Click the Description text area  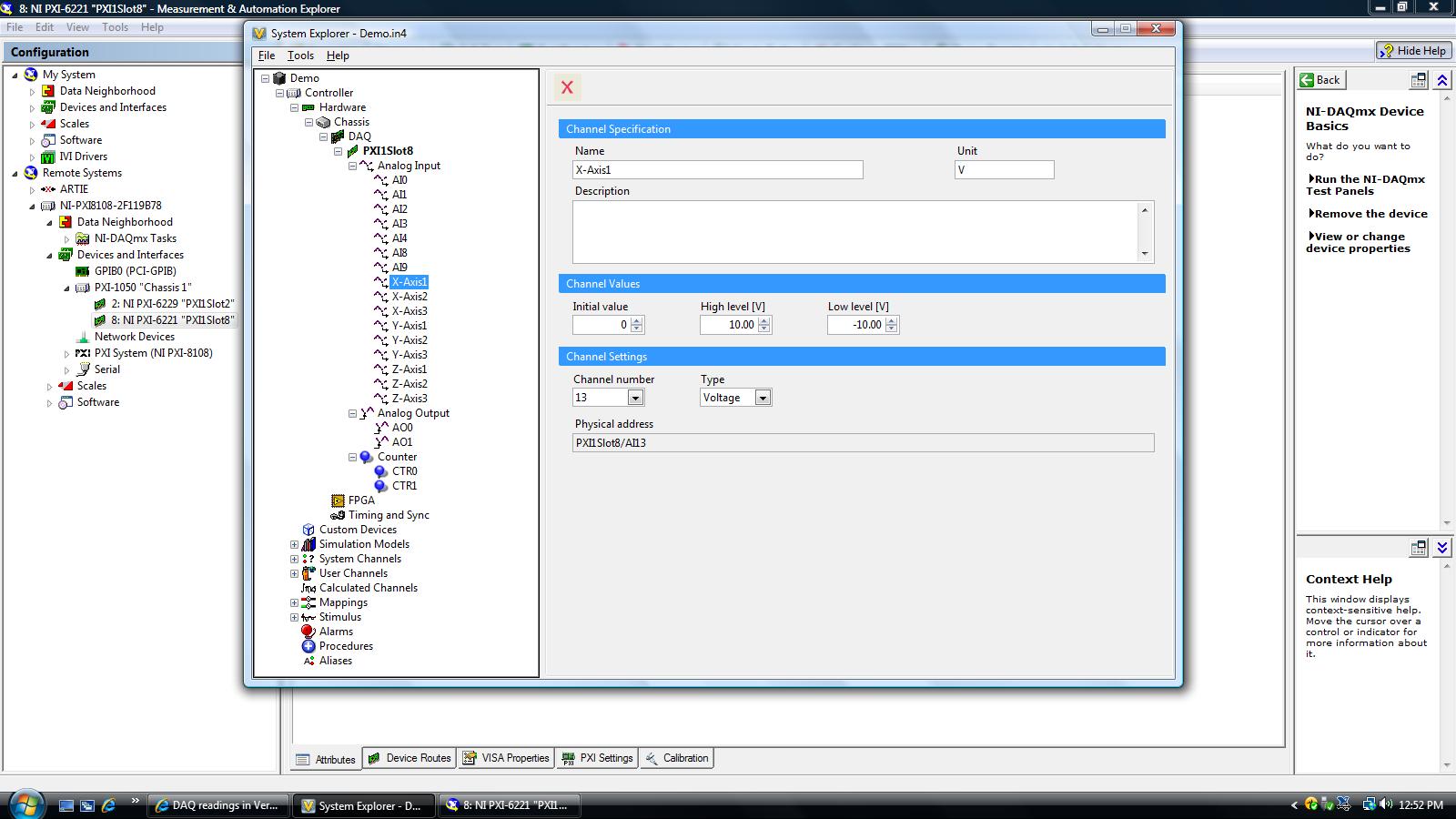pos(863,232)
